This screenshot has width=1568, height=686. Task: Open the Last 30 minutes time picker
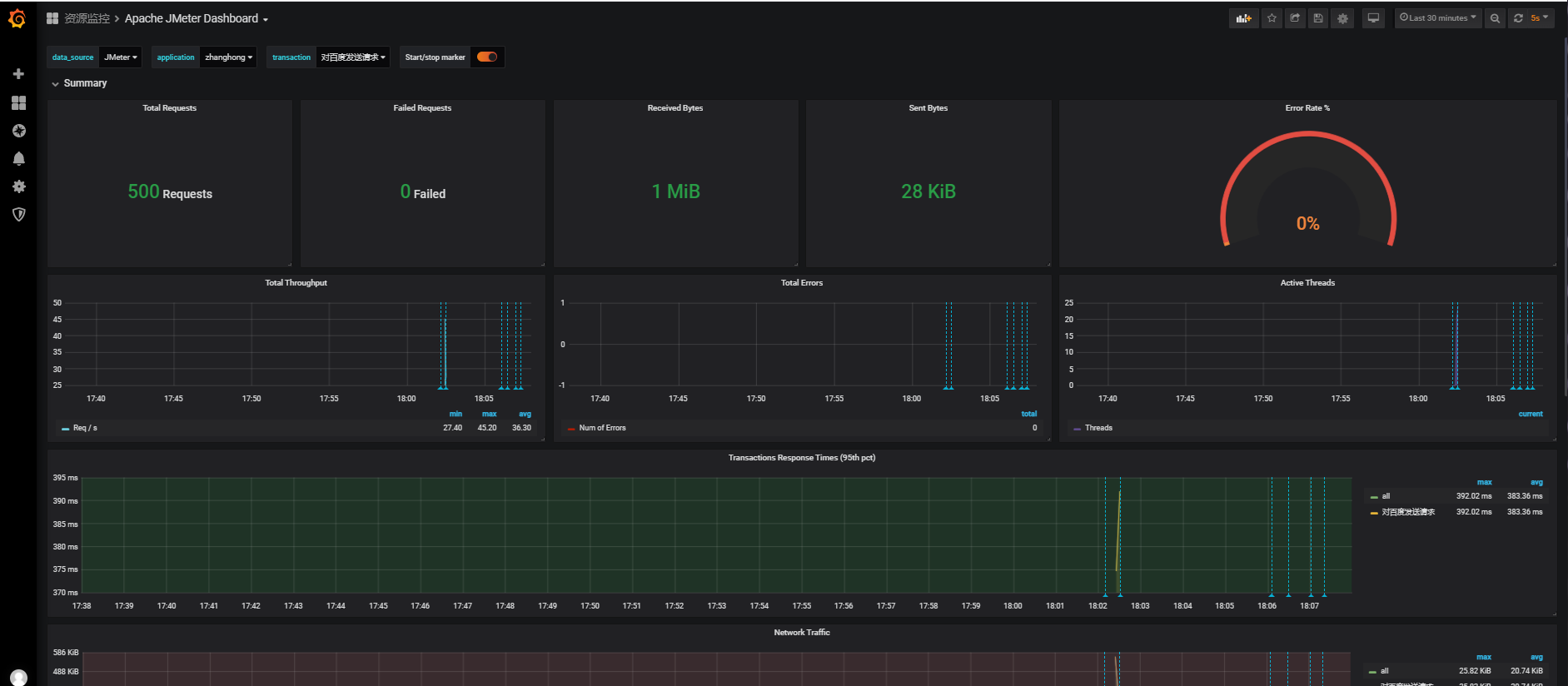(x=1438, y=18)
